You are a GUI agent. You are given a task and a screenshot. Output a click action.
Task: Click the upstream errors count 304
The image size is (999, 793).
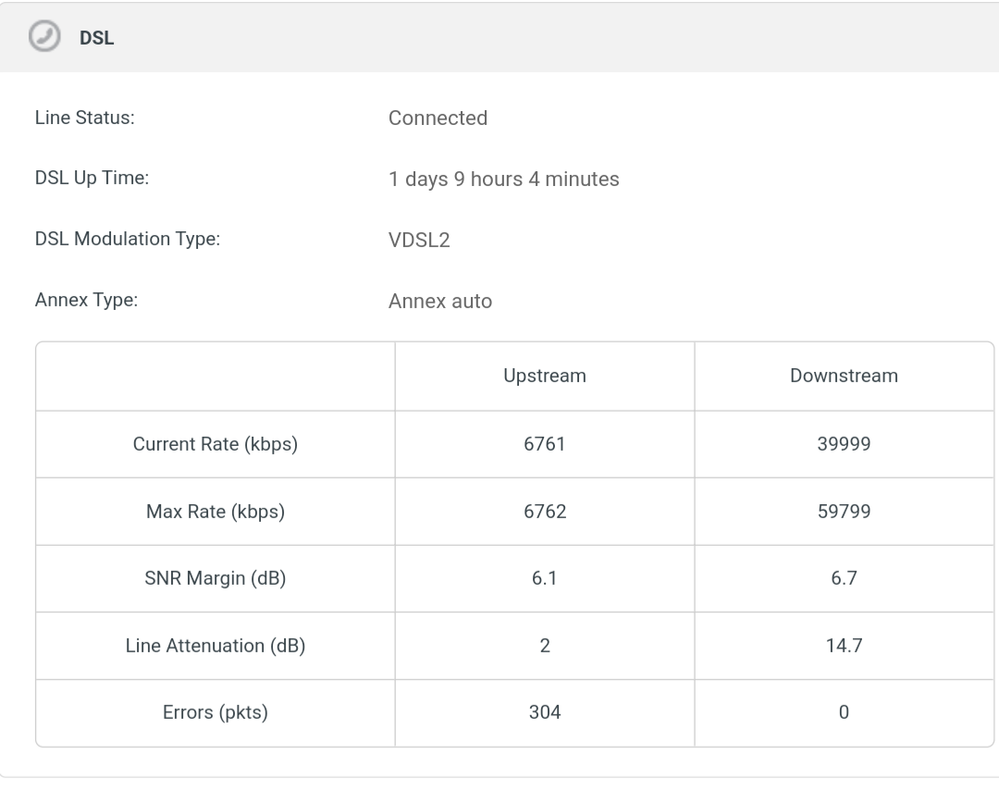544,713
